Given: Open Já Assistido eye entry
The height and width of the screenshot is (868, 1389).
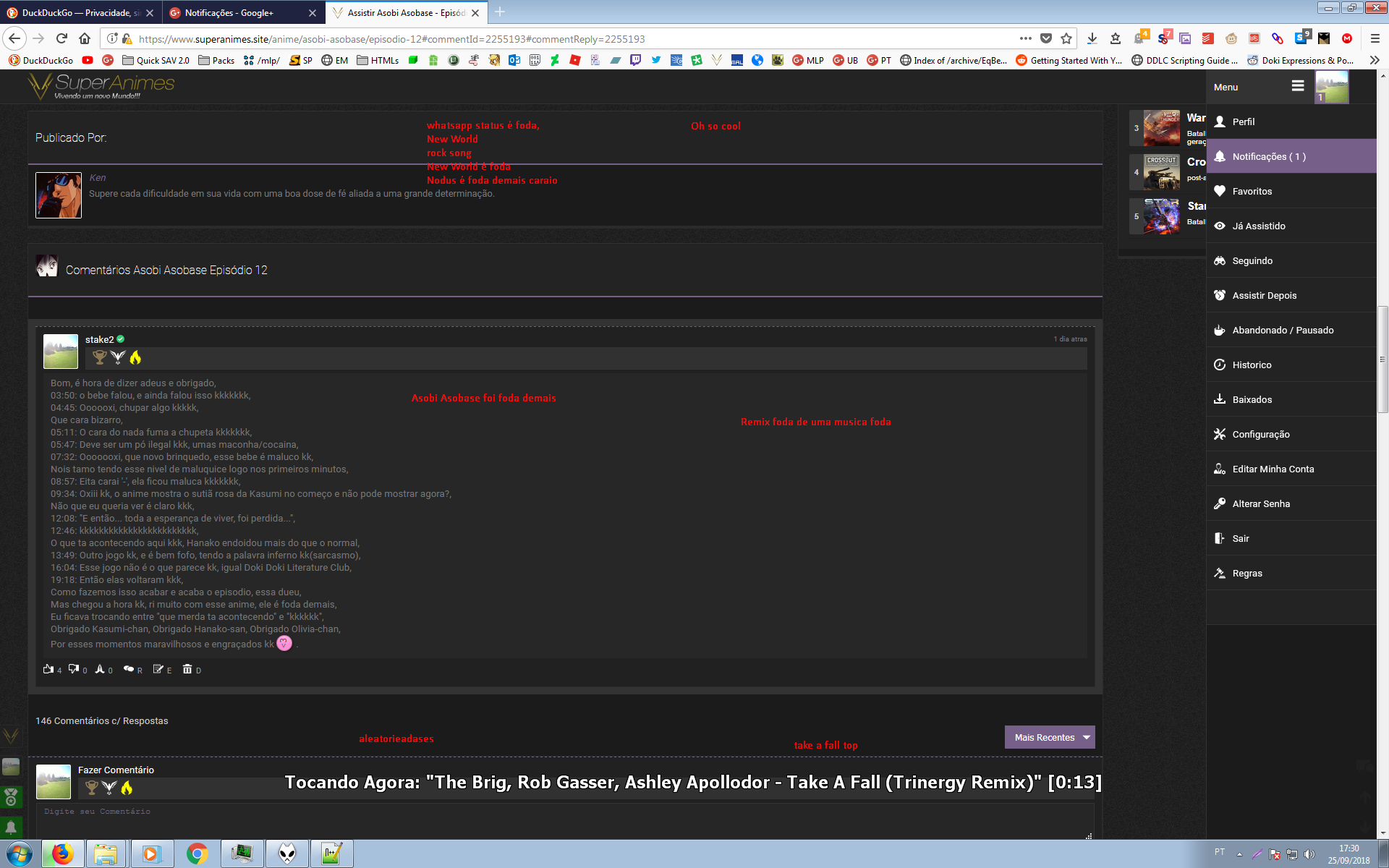Looking at the screenshot, I should (1259, 226).
